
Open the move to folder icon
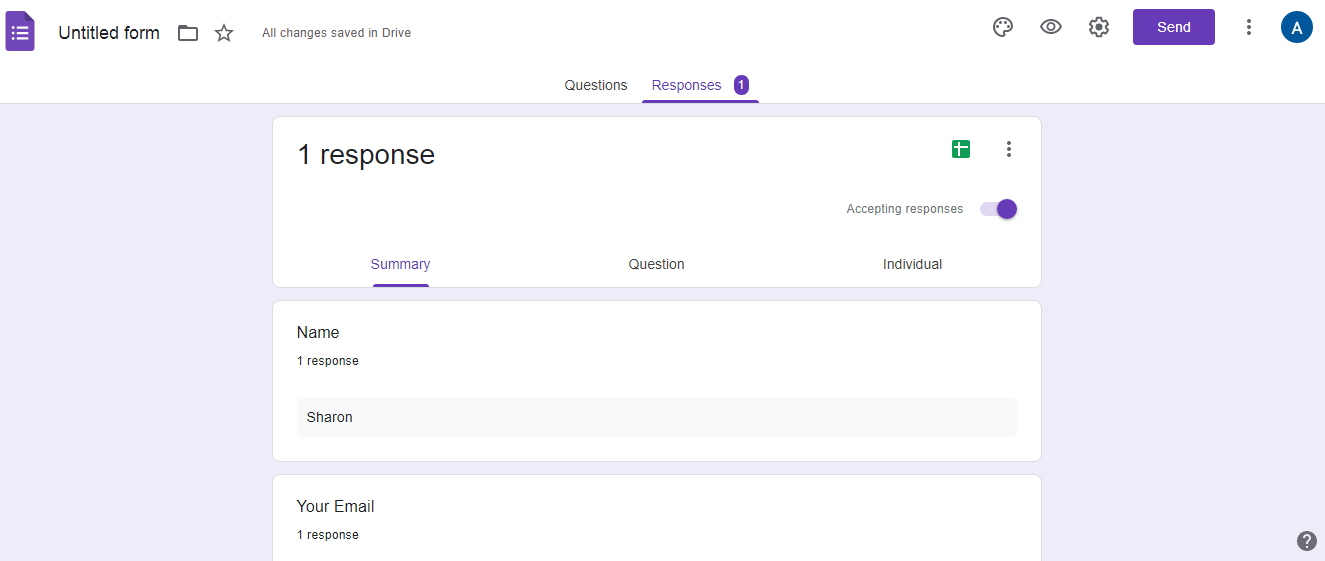[188, 33]
